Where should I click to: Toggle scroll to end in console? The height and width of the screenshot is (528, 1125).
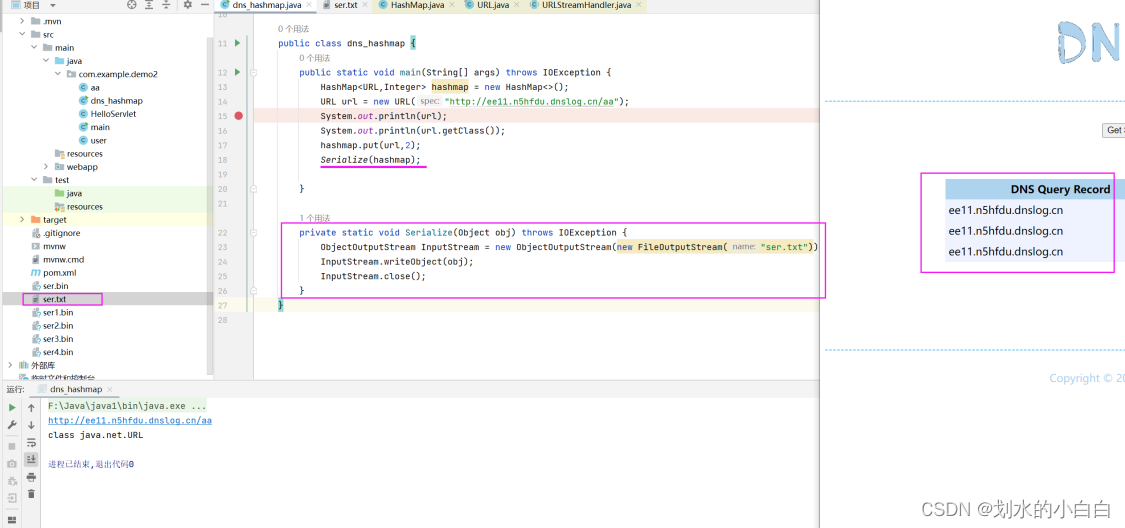31,459
